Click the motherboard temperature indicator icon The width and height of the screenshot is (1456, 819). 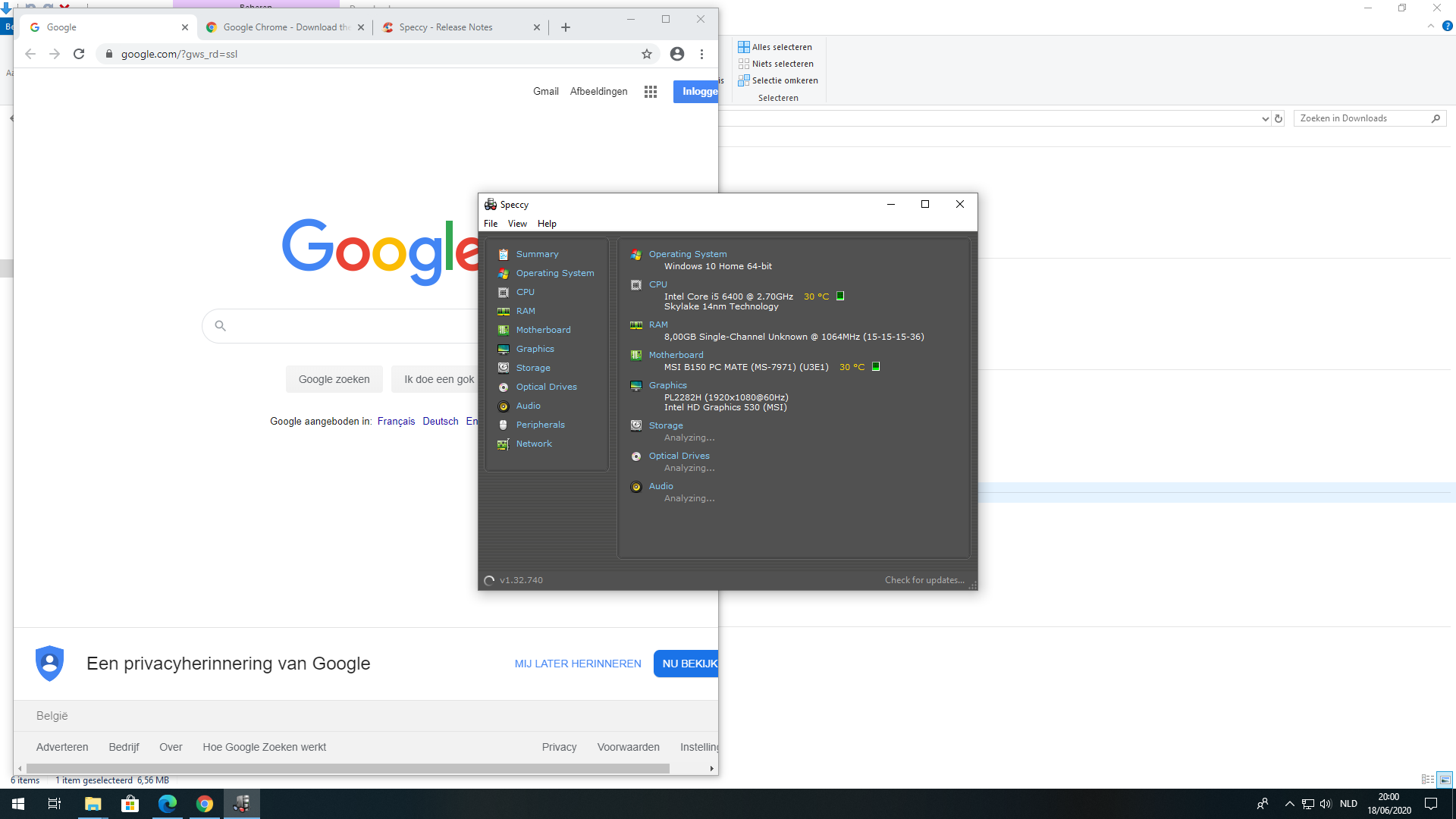tap(876, 366)
